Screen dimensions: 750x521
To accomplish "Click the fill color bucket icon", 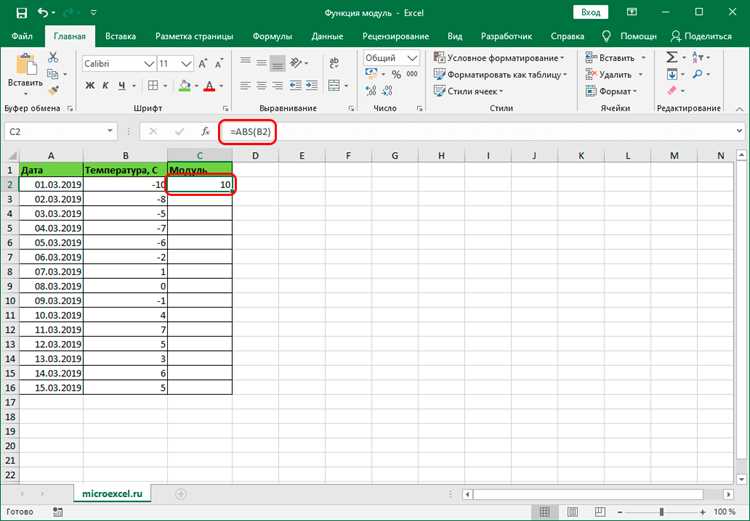I will tap(185, 86).
